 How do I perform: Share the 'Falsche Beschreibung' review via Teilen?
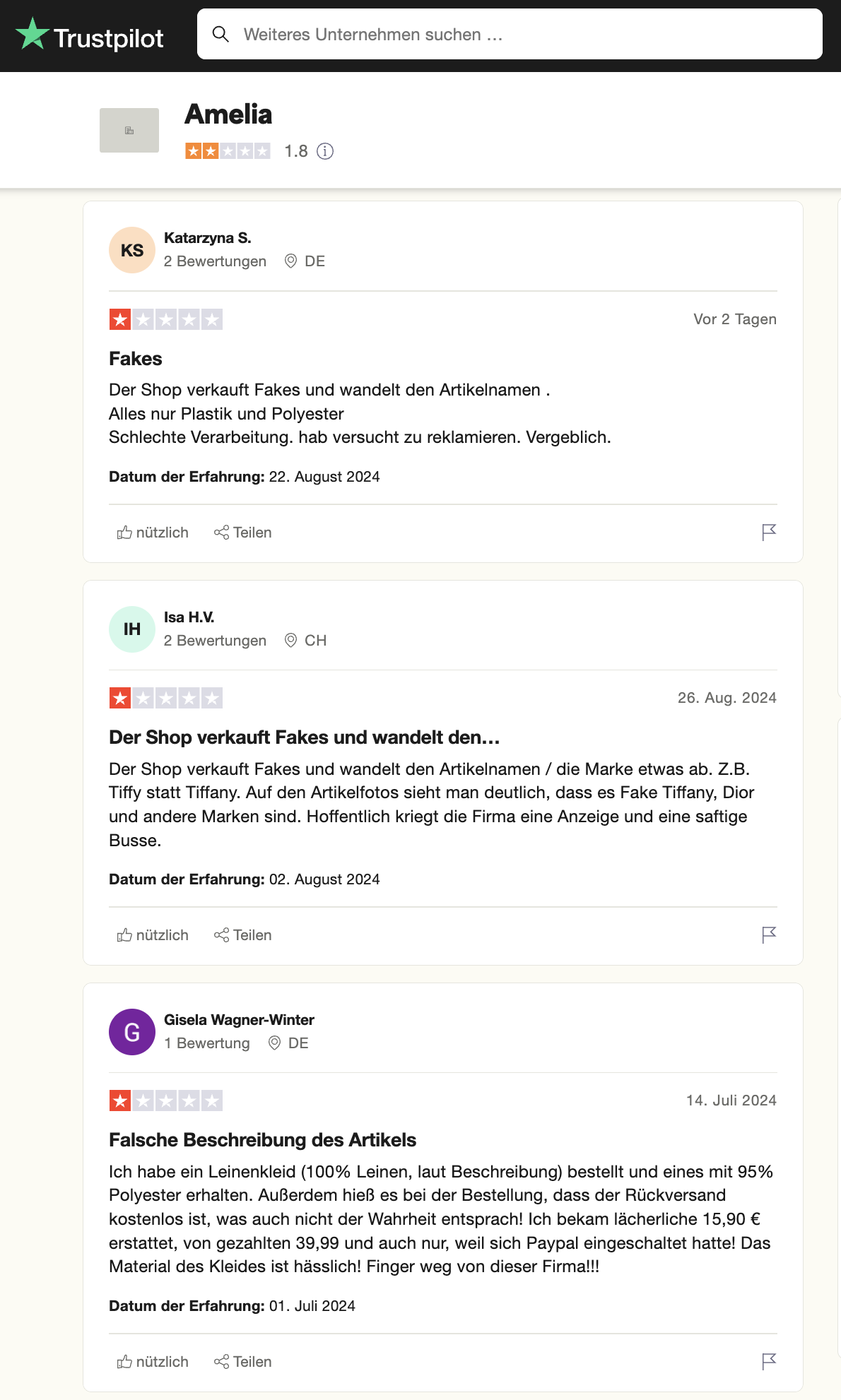[243, 1362]
